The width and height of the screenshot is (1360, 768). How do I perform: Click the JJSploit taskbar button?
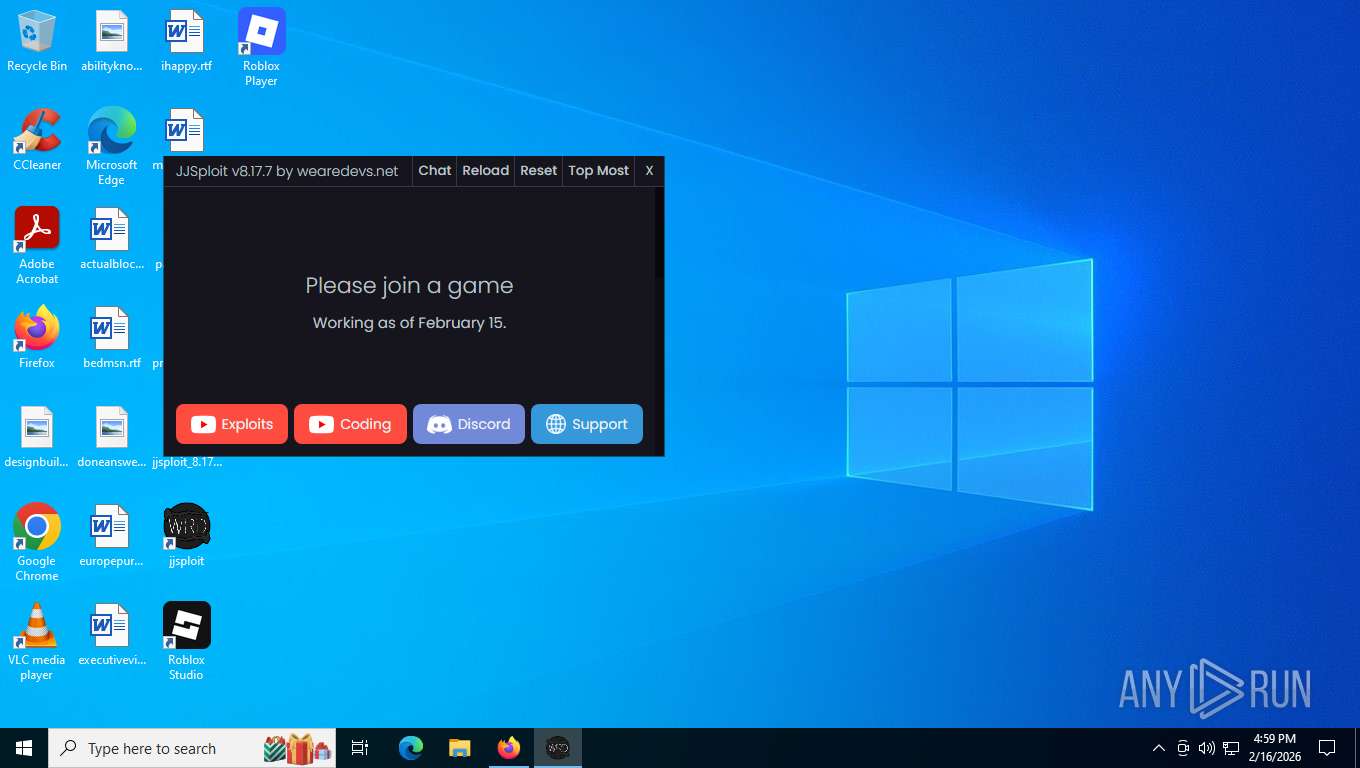[x=558, y=748]
